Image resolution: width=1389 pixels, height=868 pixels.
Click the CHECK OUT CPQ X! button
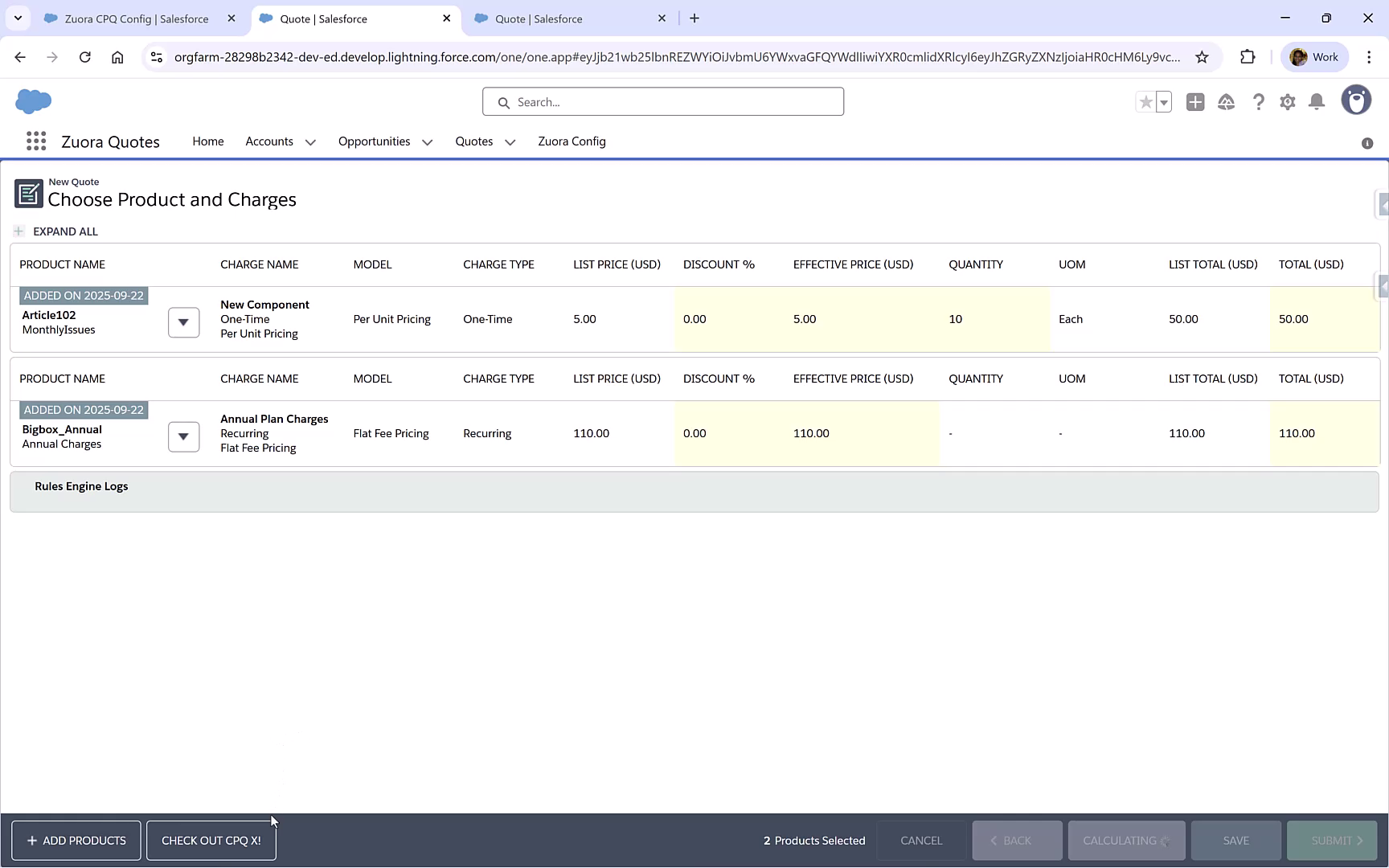click(211, 840)
